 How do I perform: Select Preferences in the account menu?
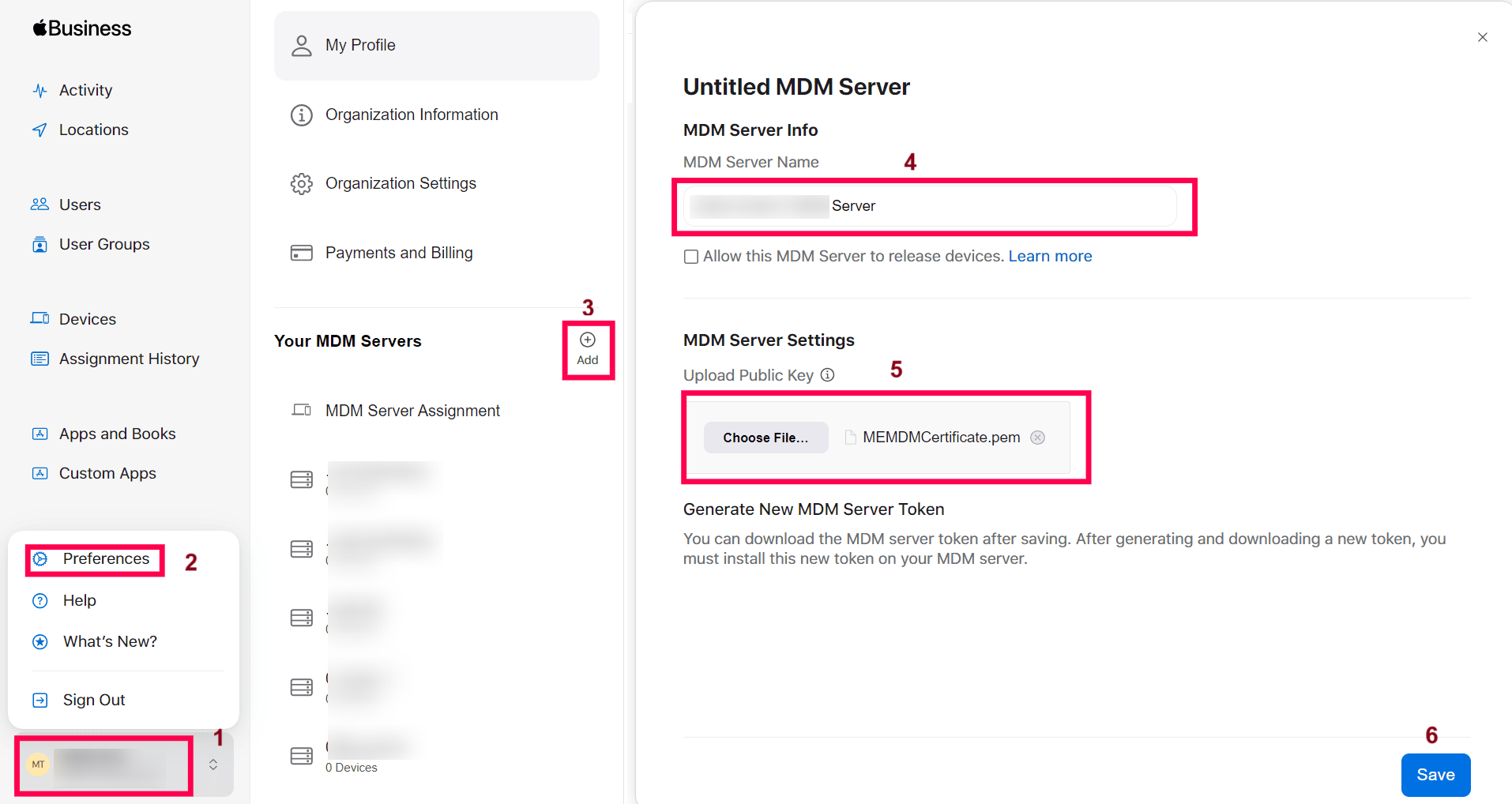pyautogui.click(x=106, y=558)
